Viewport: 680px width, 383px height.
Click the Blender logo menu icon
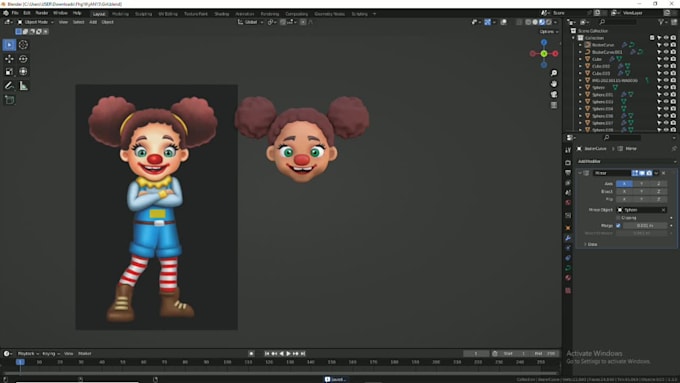(x=6, y=13)
